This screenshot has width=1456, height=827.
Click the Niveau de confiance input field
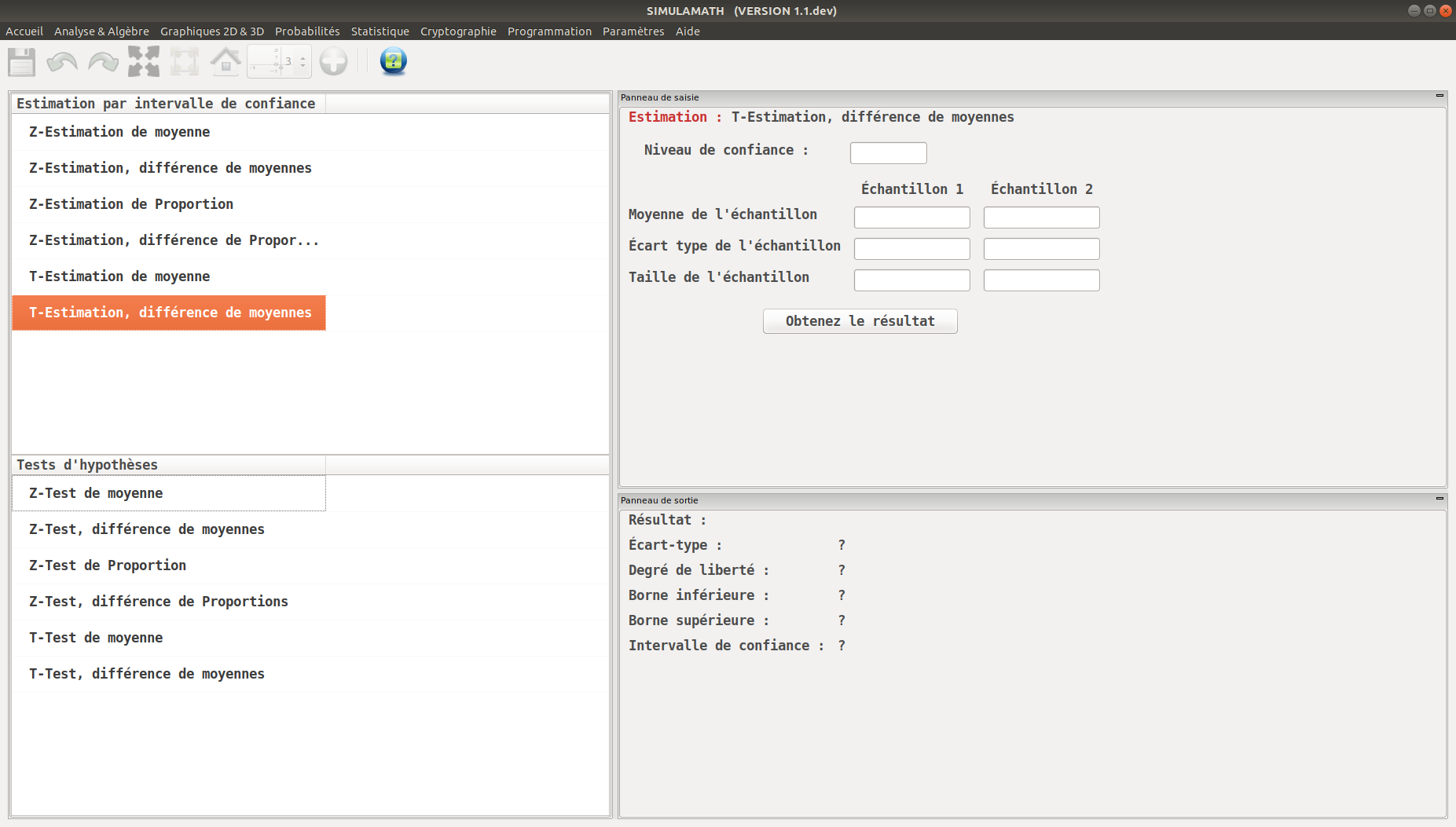(x=888, y=152)
